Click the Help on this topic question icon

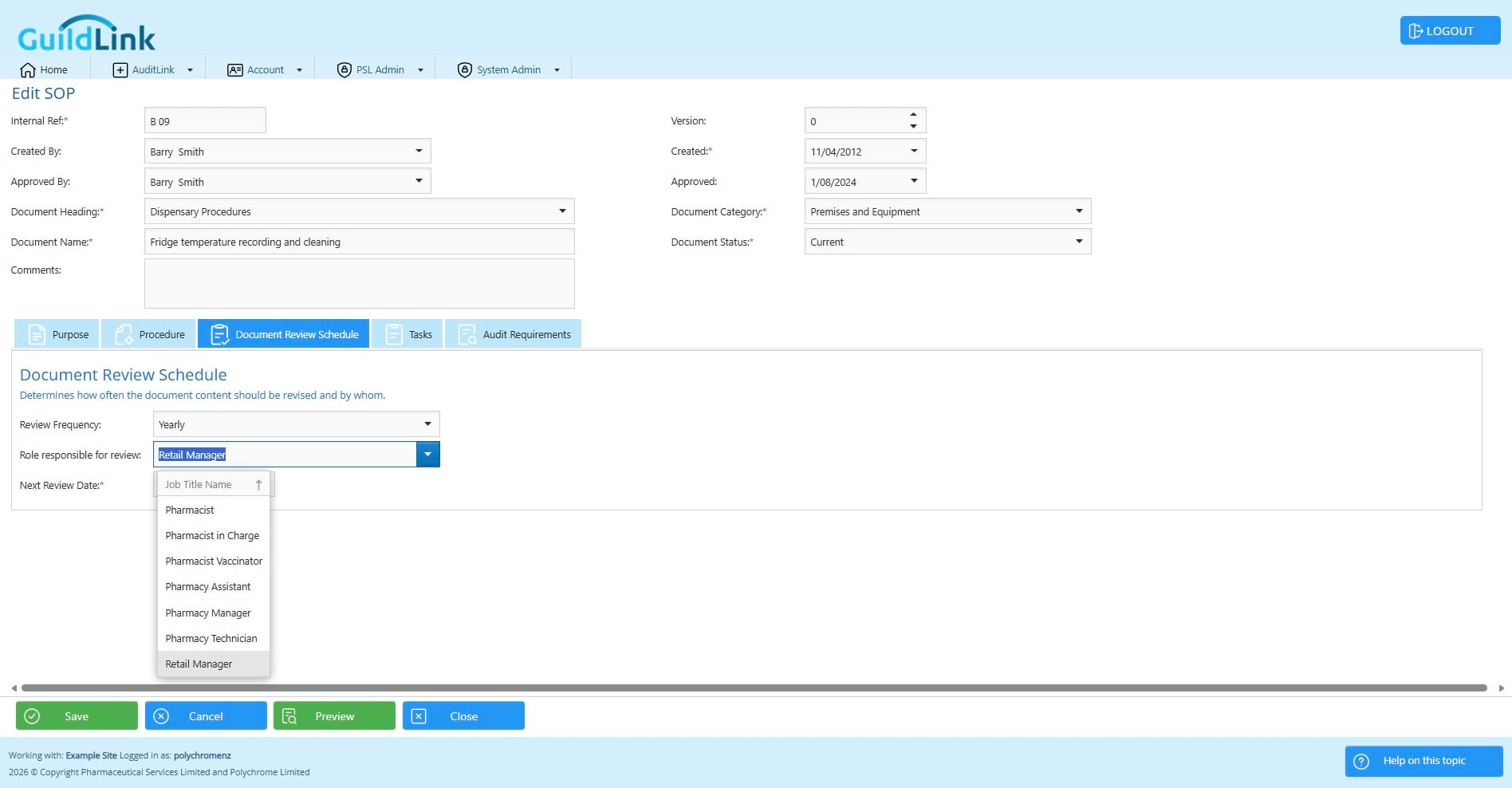tap(1362, 761)
